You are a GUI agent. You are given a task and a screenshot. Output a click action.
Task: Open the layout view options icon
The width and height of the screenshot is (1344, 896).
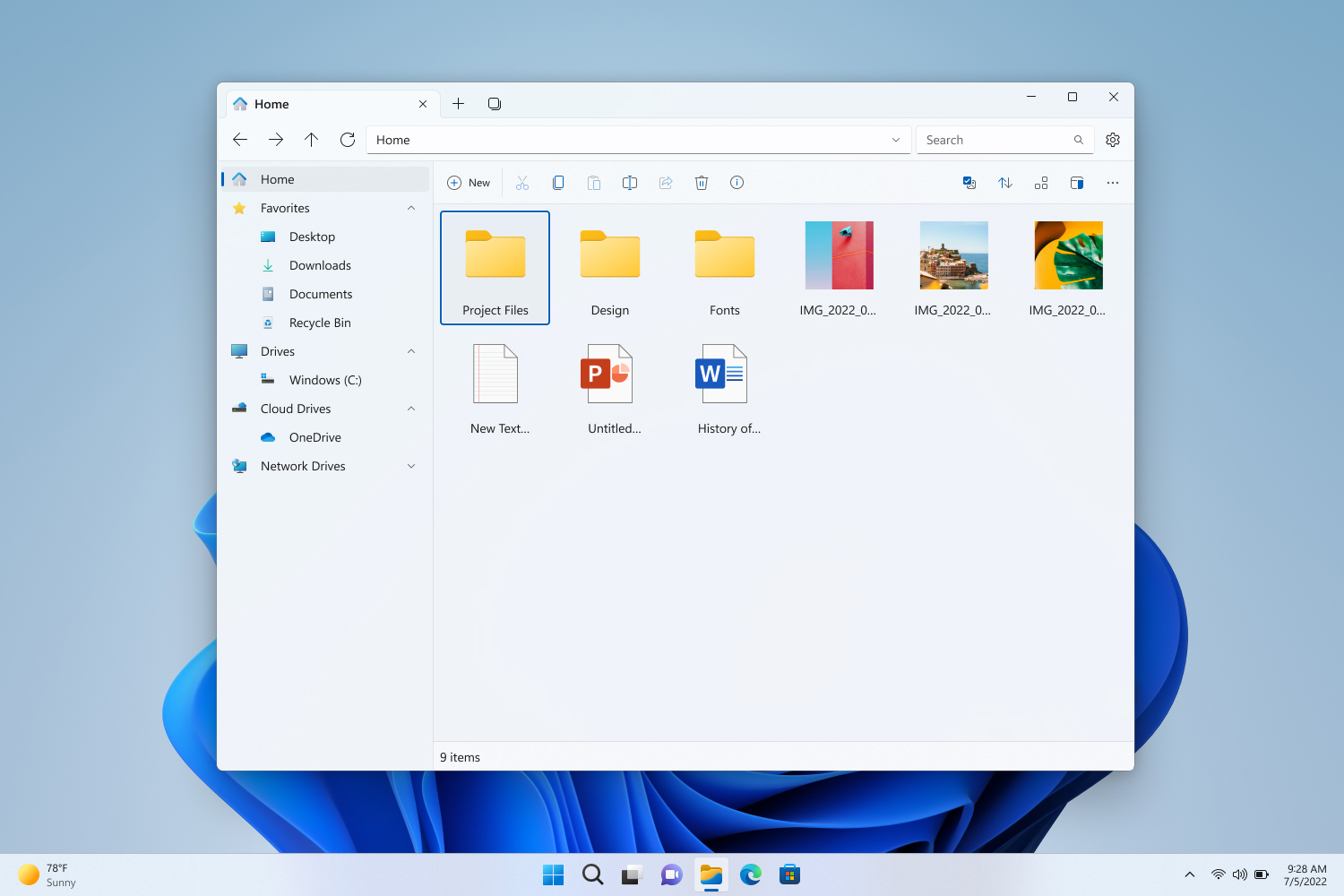pos(1041,183)
